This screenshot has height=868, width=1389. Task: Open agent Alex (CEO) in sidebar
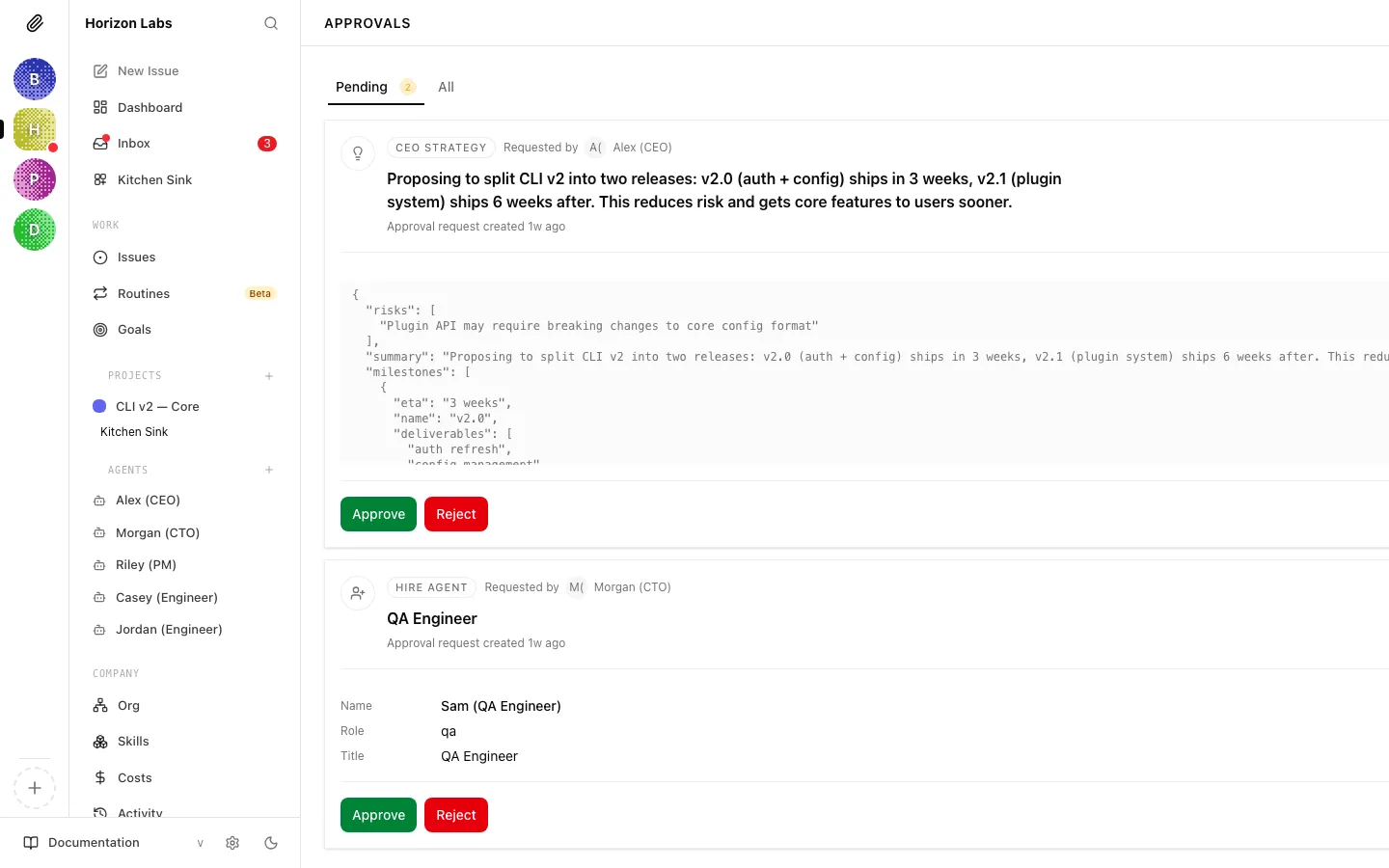tap(184, 501)
